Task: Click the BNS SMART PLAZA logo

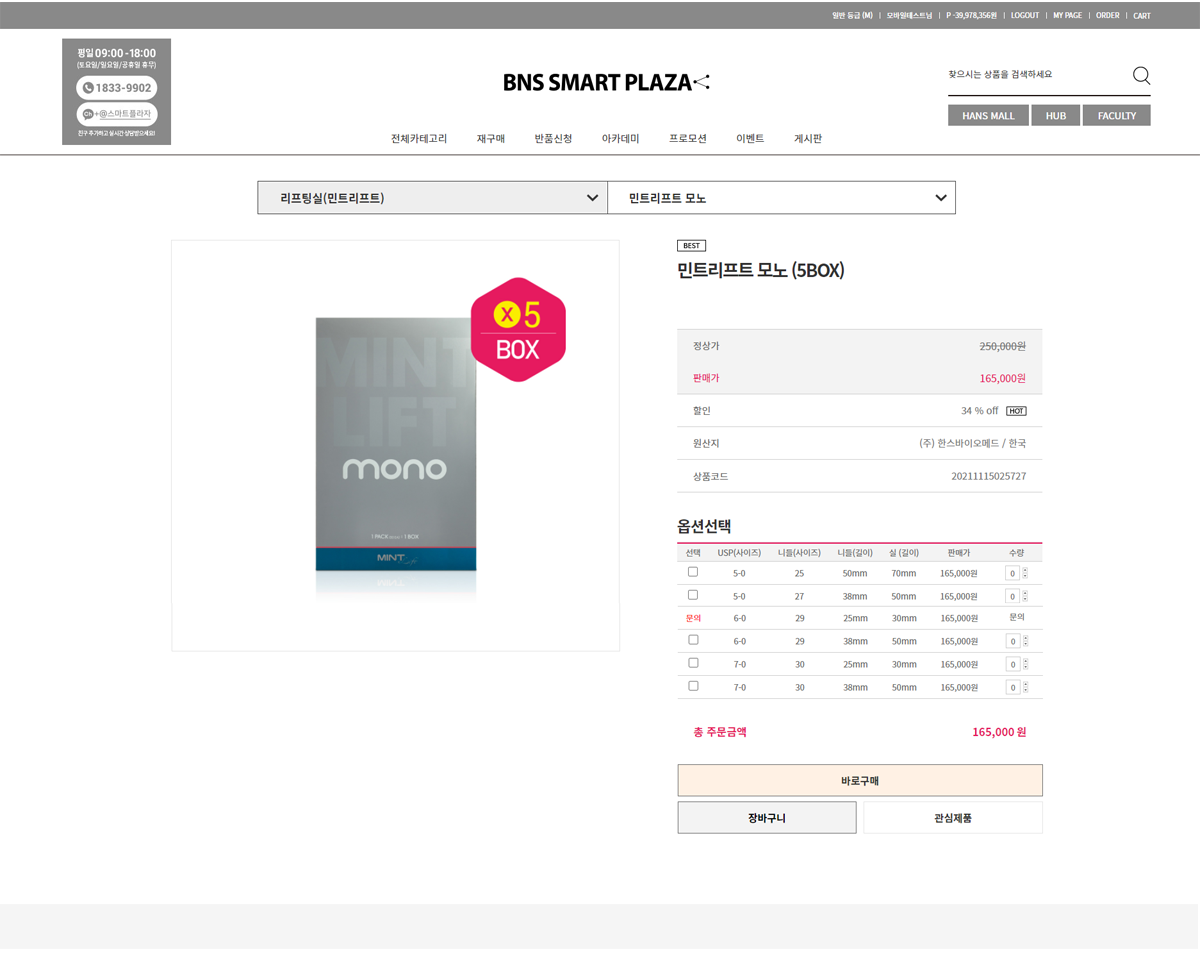Action: click(606, 82)
